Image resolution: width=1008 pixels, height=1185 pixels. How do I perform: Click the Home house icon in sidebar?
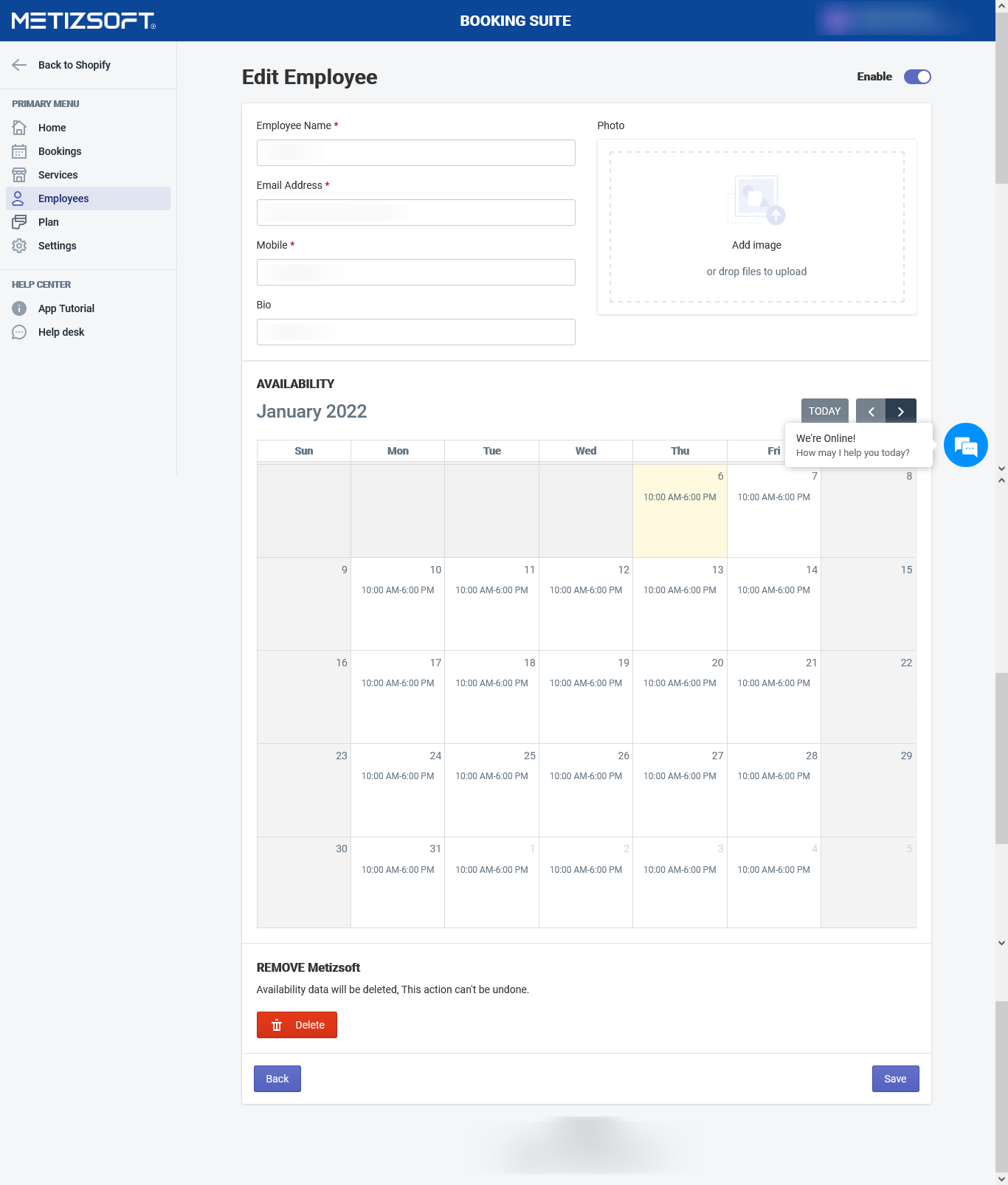19,128
